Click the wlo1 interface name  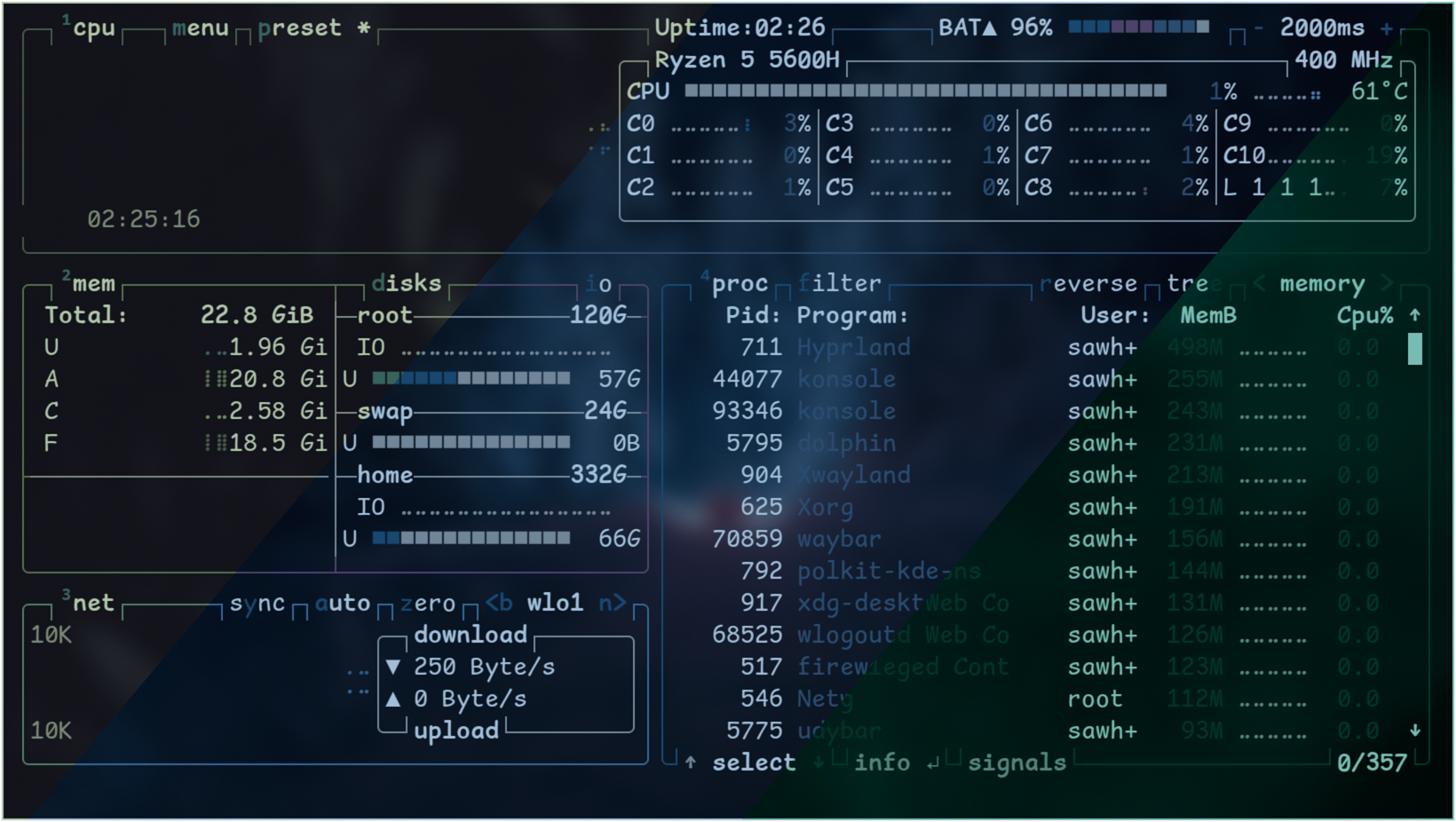click(x=555, y=603)
